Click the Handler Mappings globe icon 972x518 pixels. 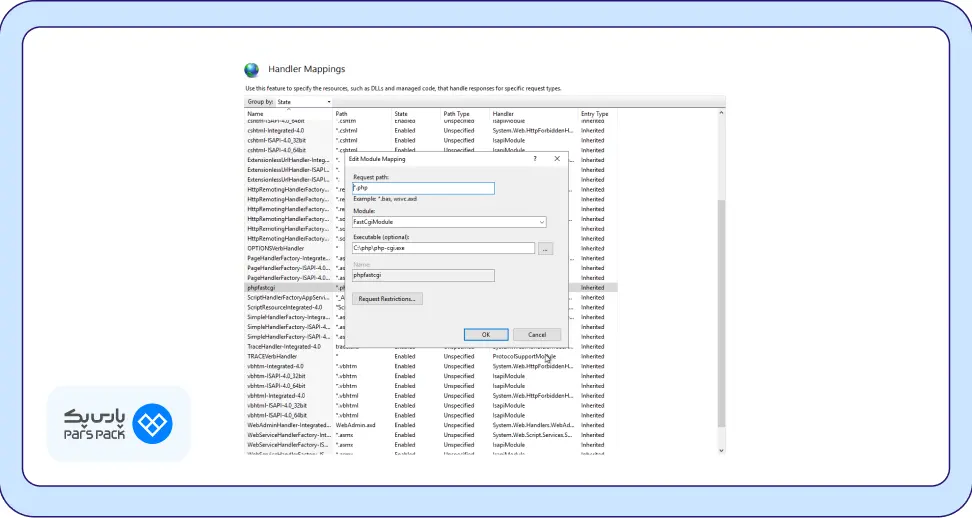click(x=252, y=69)
